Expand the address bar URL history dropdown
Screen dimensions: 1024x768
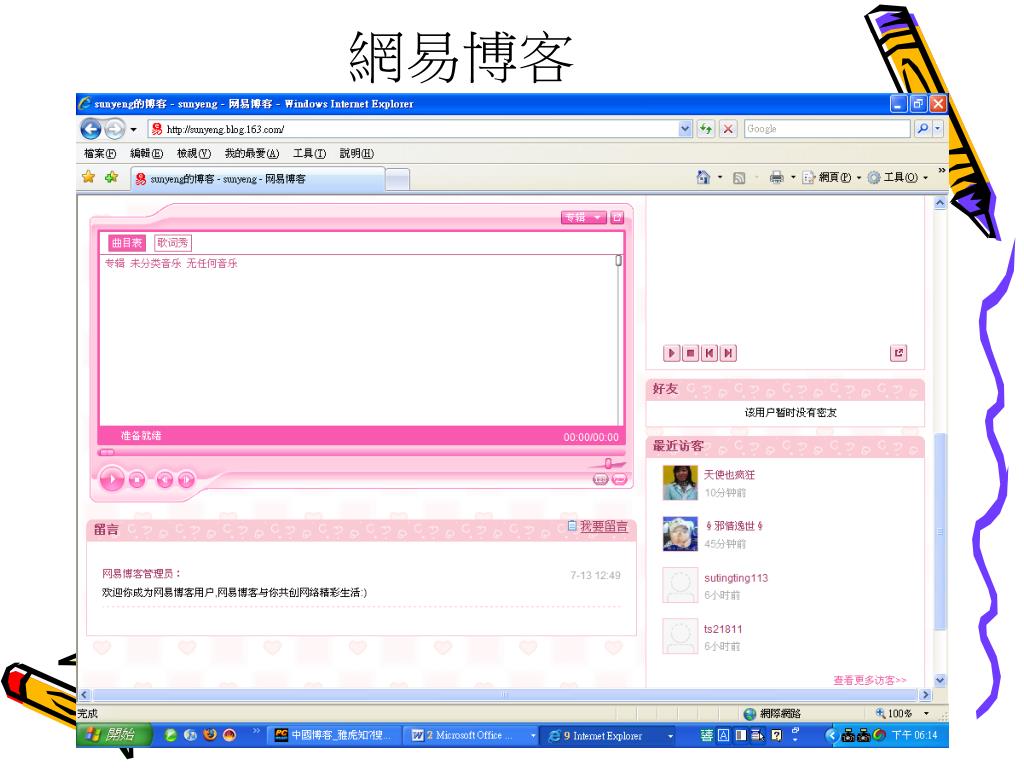(684, 129)
